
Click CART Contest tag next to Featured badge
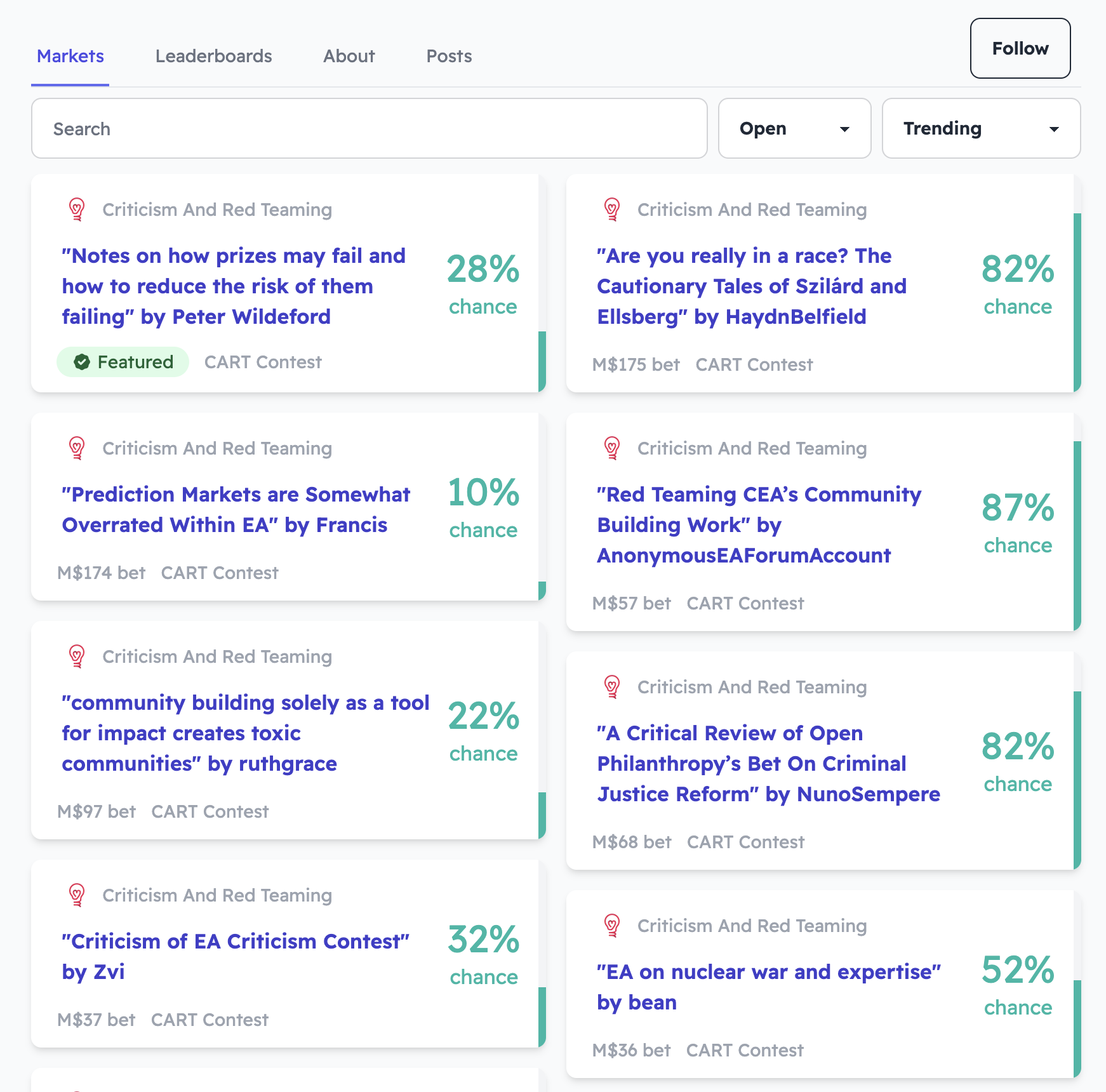click(x=263, y=362)
